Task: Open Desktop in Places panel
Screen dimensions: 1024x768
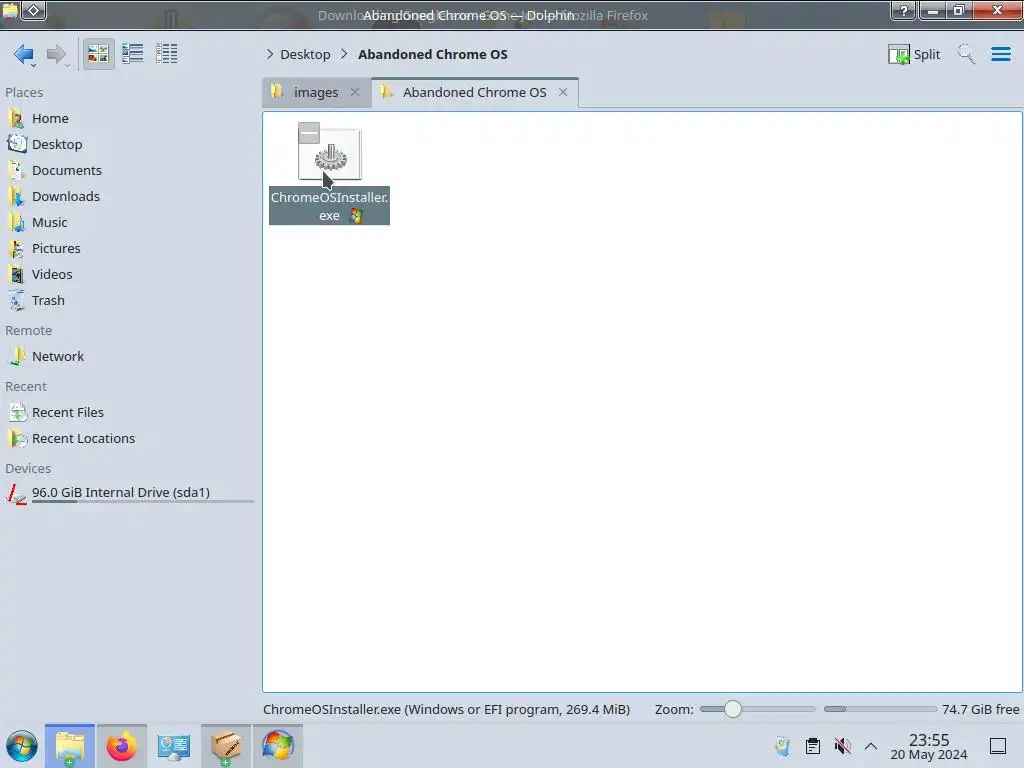Action: click(x=57, y=144)
